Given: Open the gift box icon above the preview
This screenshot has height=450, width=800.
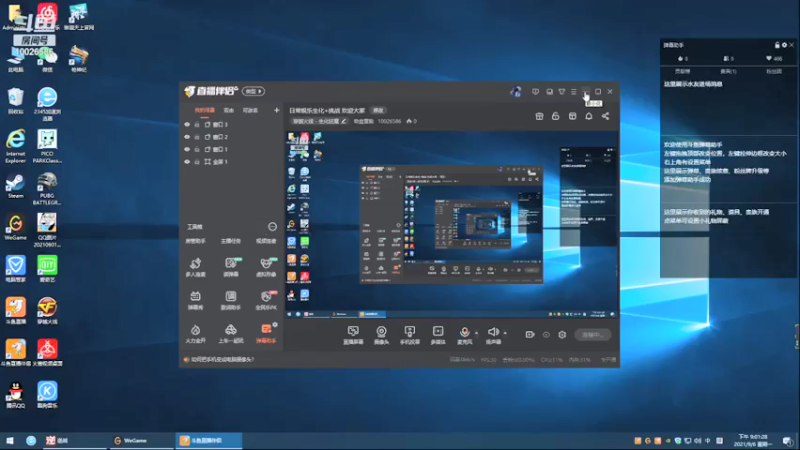Looking at the screenshot, I should click(539, 116).
